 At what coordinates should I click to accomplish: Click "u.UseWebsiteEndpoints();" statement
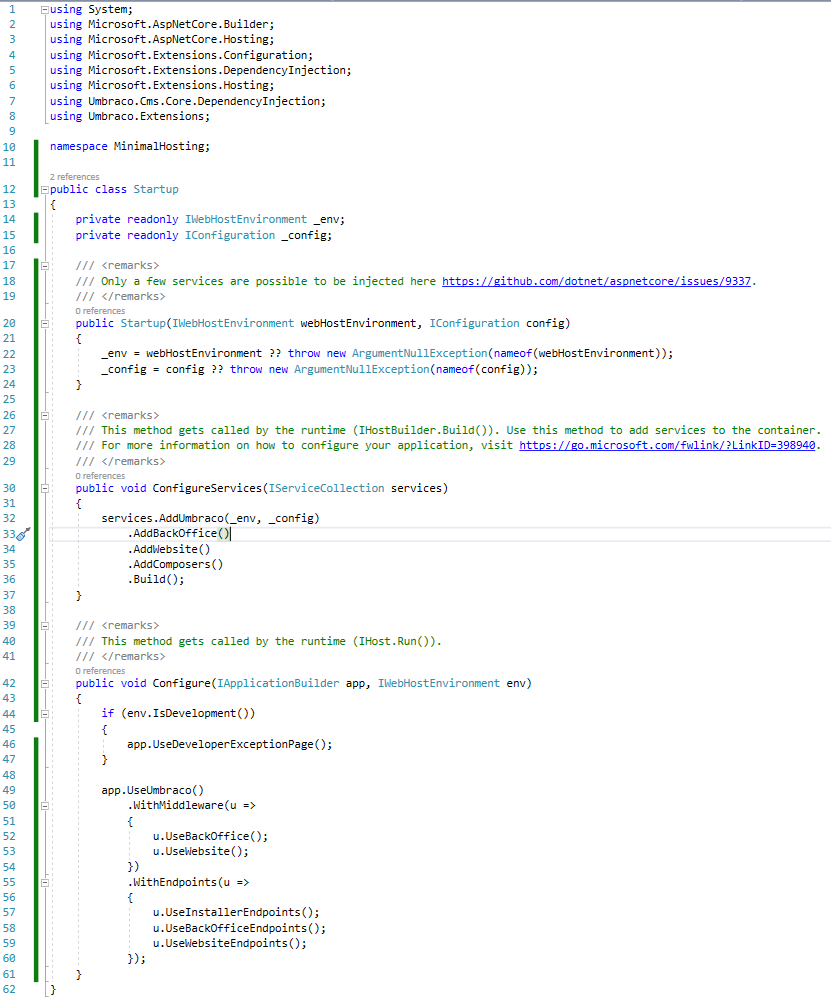point(230,944)
